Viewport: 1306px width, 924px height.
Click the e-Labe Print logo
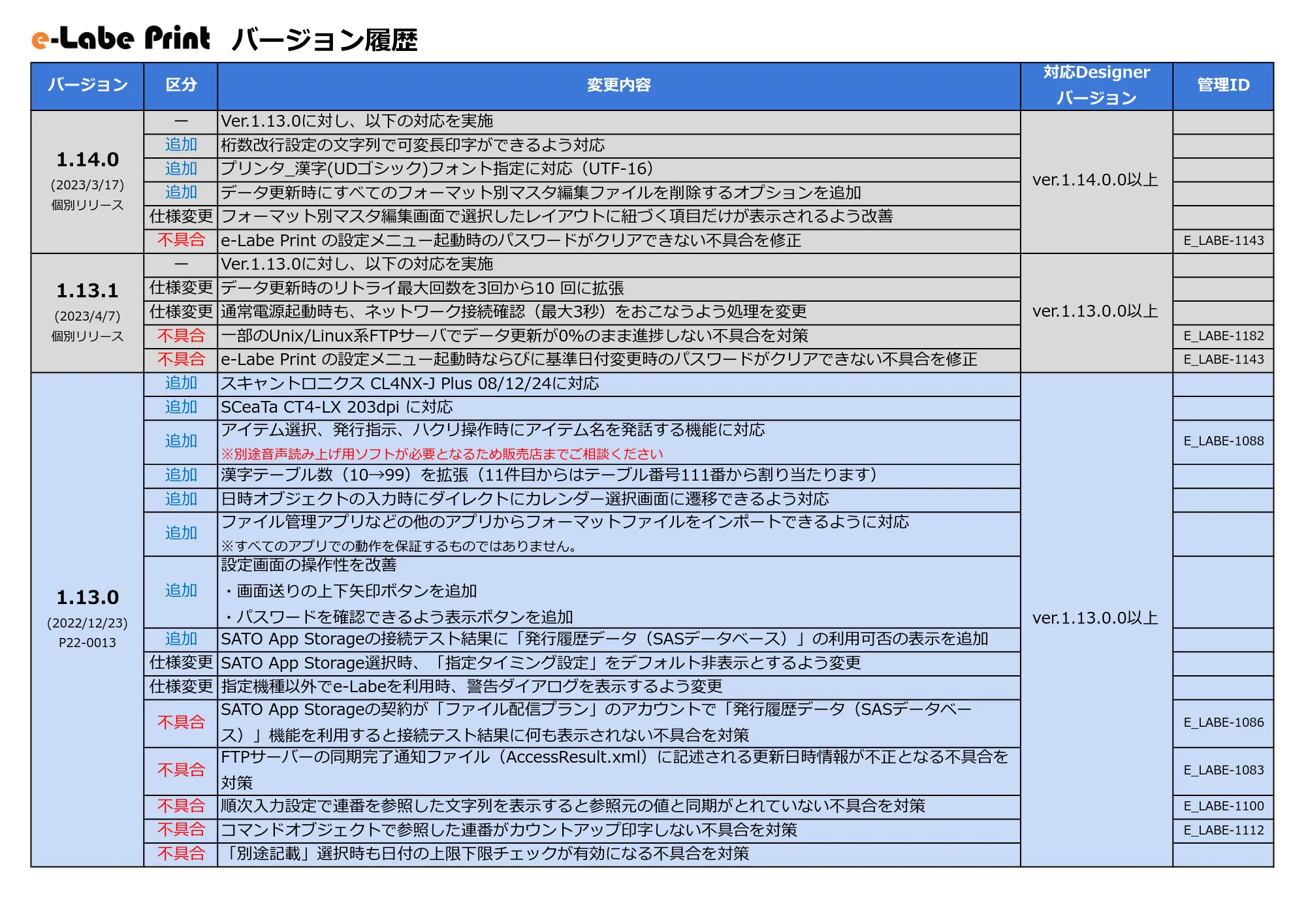[x=121, y=39]
